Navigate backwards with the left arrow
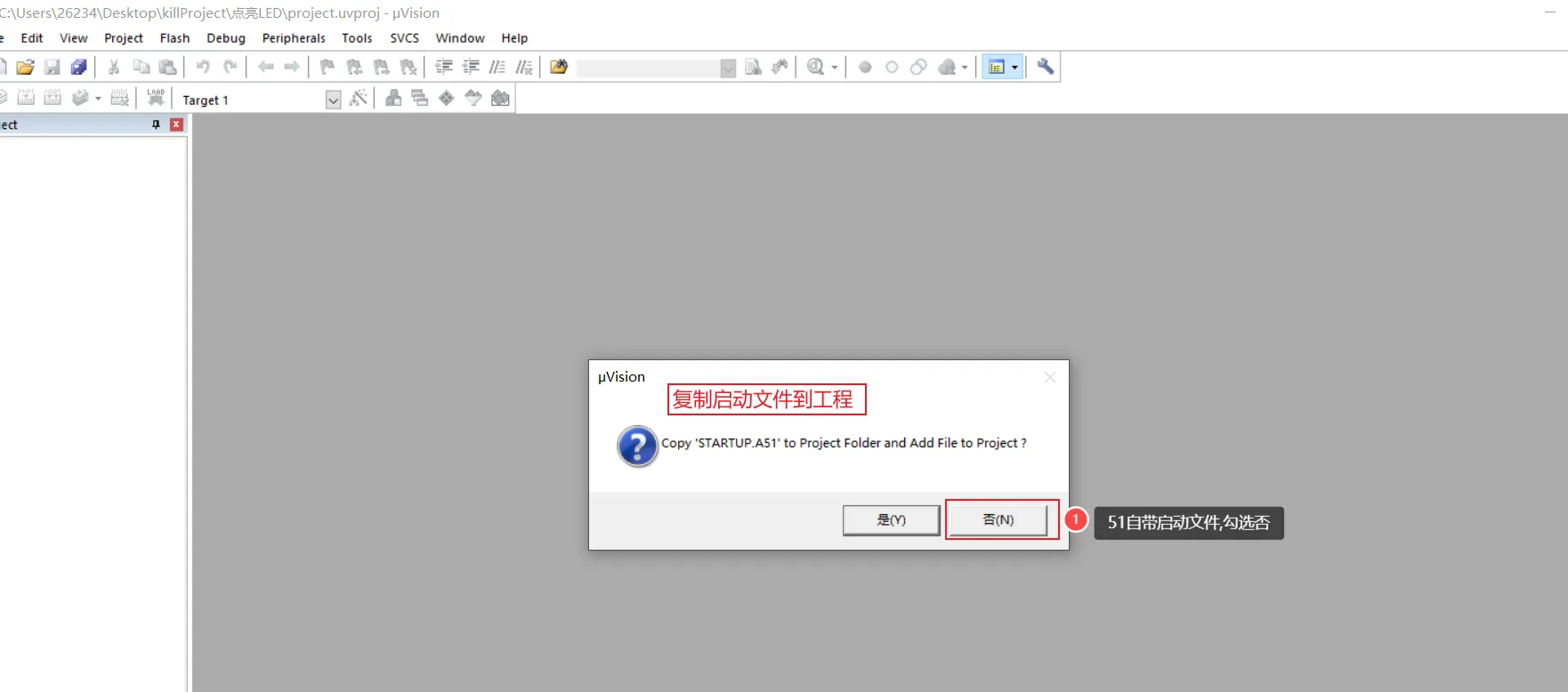The image size is (1568, 692). click(265, 67)
